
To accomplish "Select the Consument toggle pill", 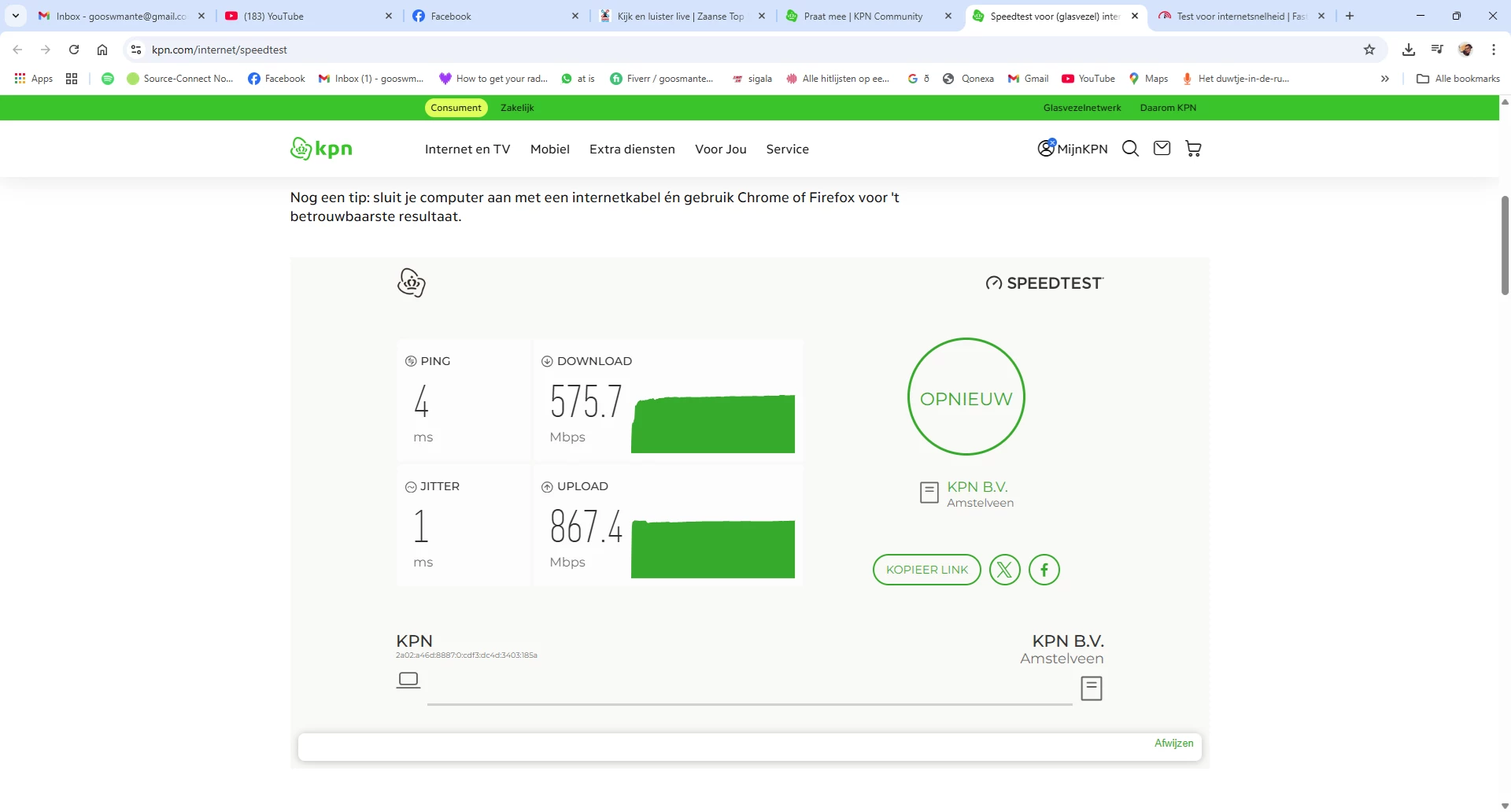I will (456, 108).
